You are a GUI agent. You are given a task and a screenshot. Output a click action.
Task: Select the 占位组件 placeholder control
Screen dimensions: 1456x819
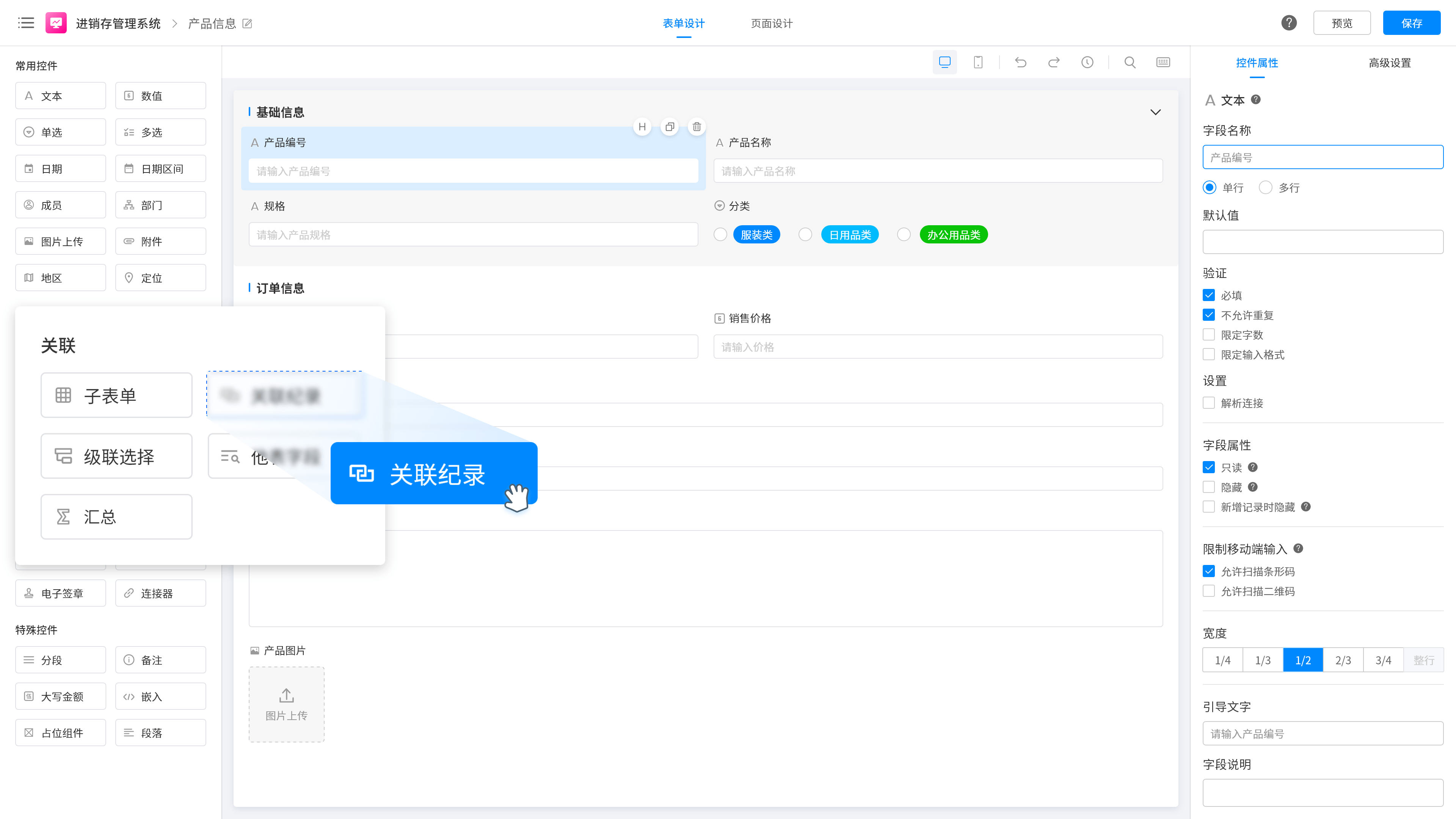point(61,733)
